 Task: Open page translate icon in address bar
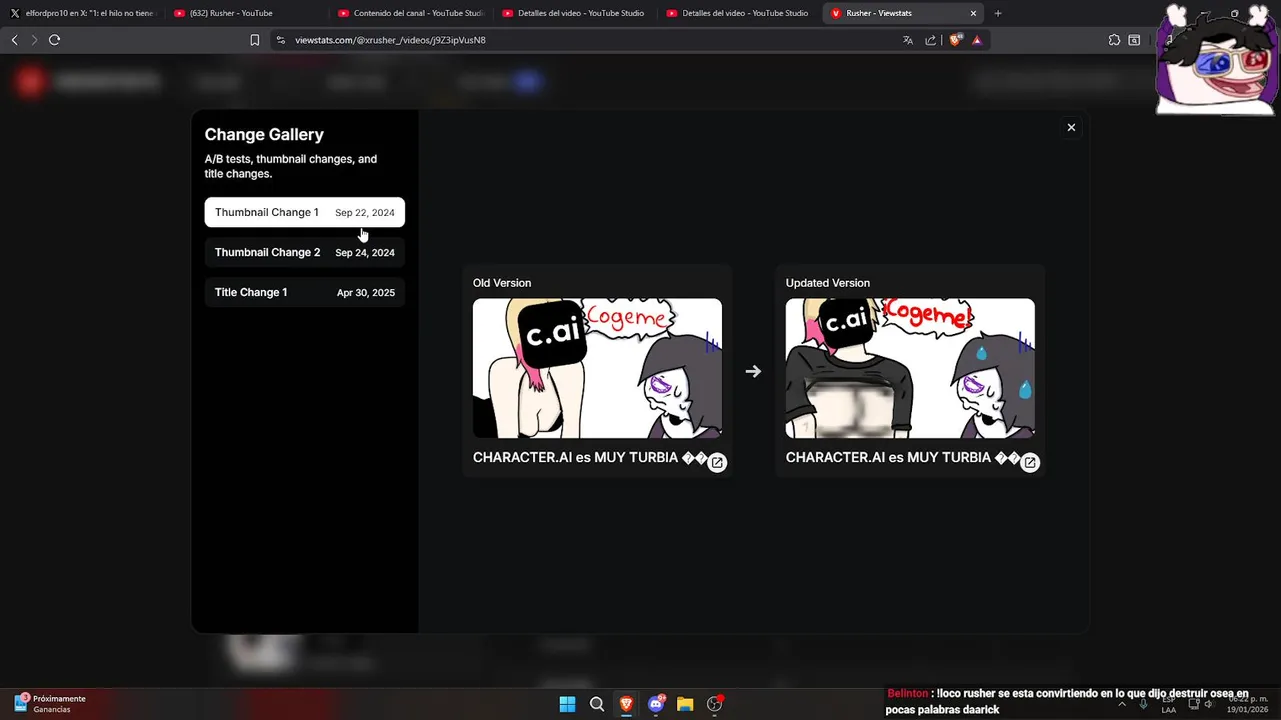click(x=908, y=40)
